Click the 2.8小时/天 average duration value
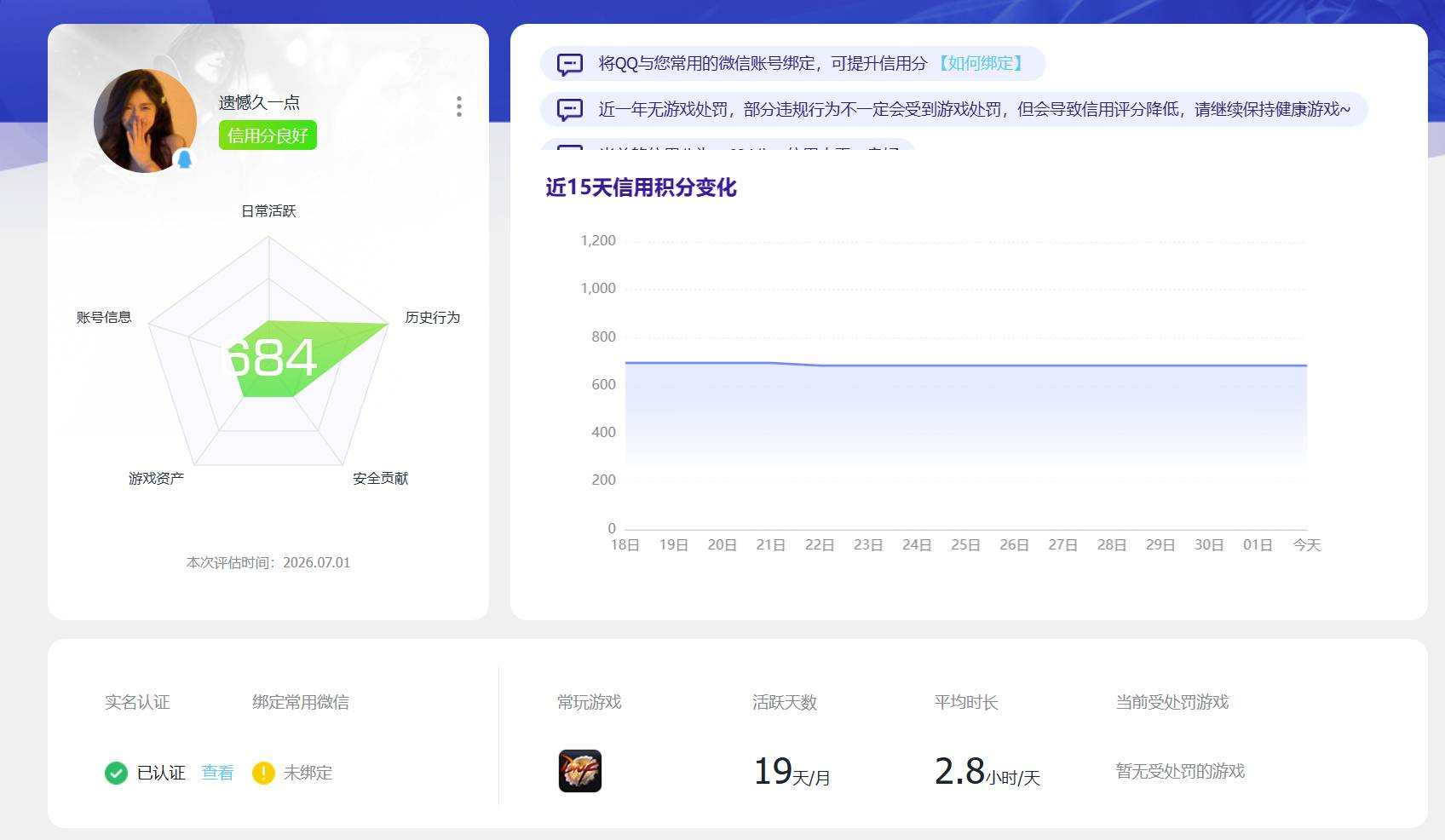The height and width of the screenshot is (840, 1445). tap(987, 772)
